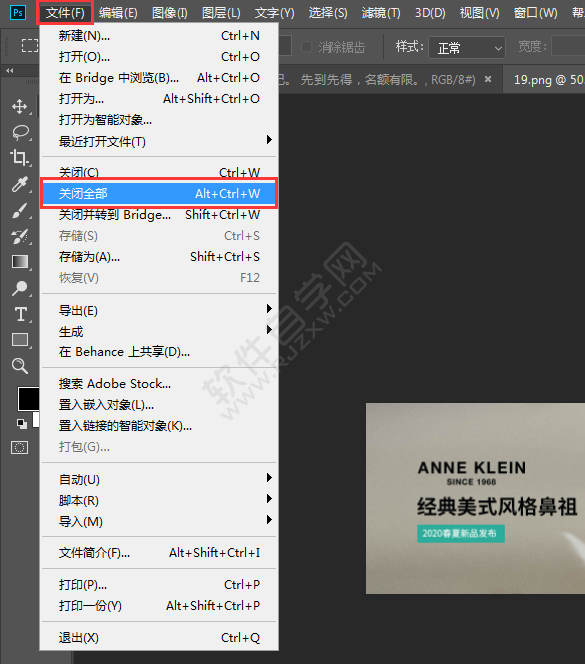Open the 编辑(E) menu

pyautogui.click(x=118, y=13)
